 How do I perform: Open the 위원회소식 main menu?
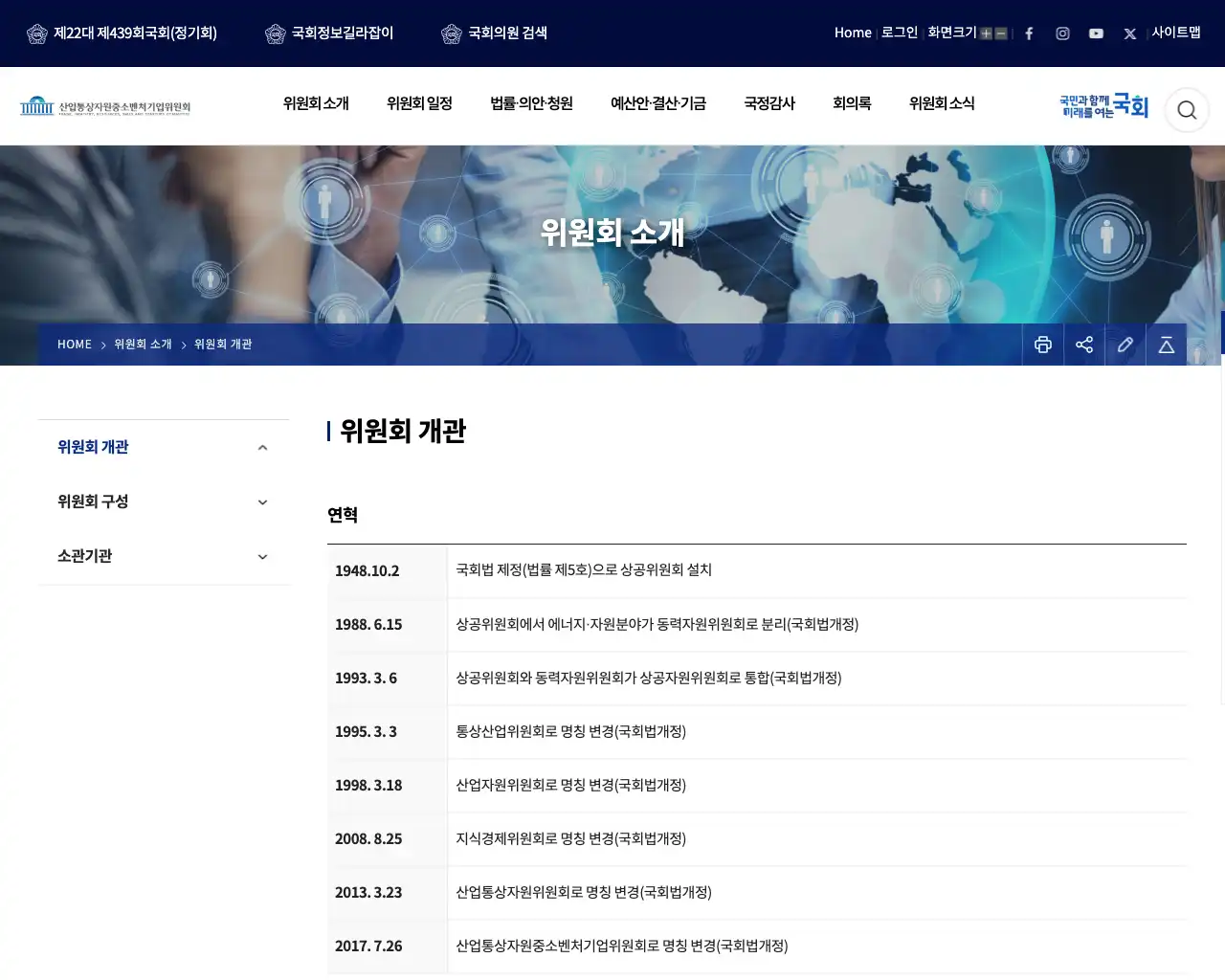click(942, 103)
